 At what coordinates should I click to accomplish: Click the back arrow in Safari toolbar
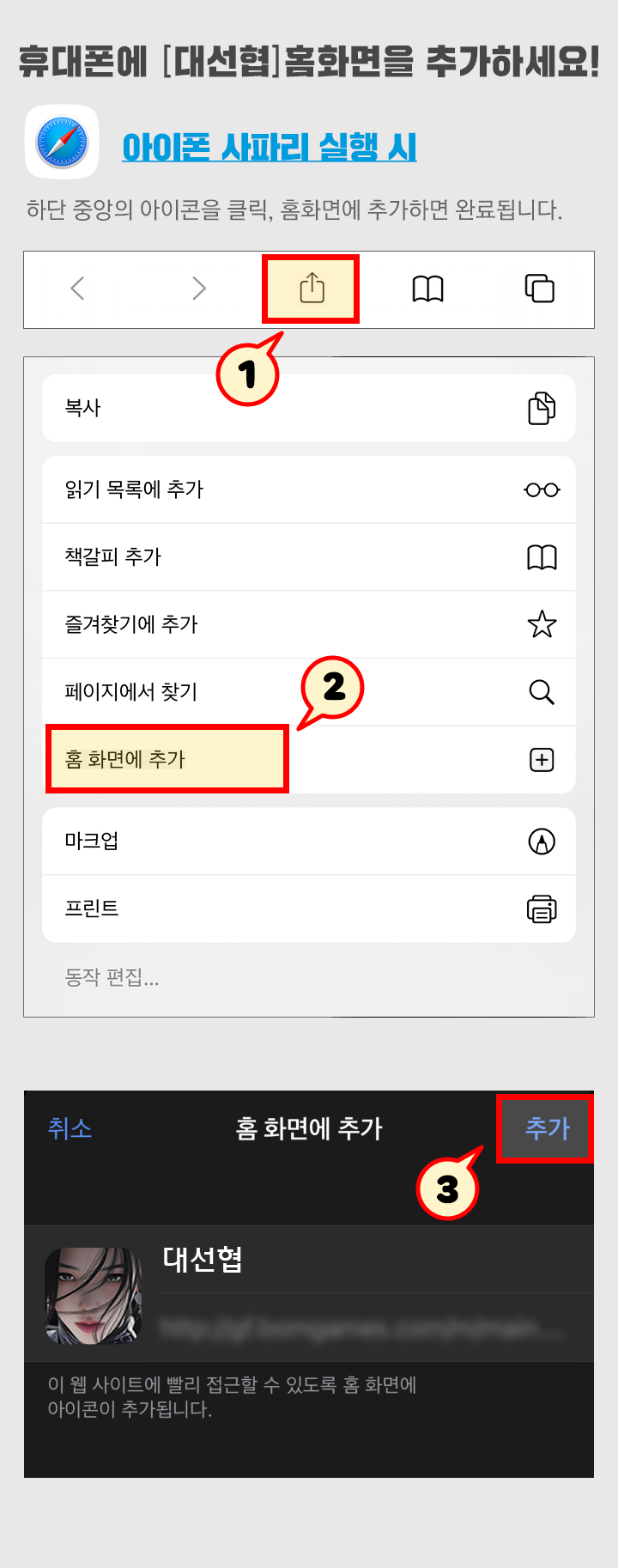(78, 288)
